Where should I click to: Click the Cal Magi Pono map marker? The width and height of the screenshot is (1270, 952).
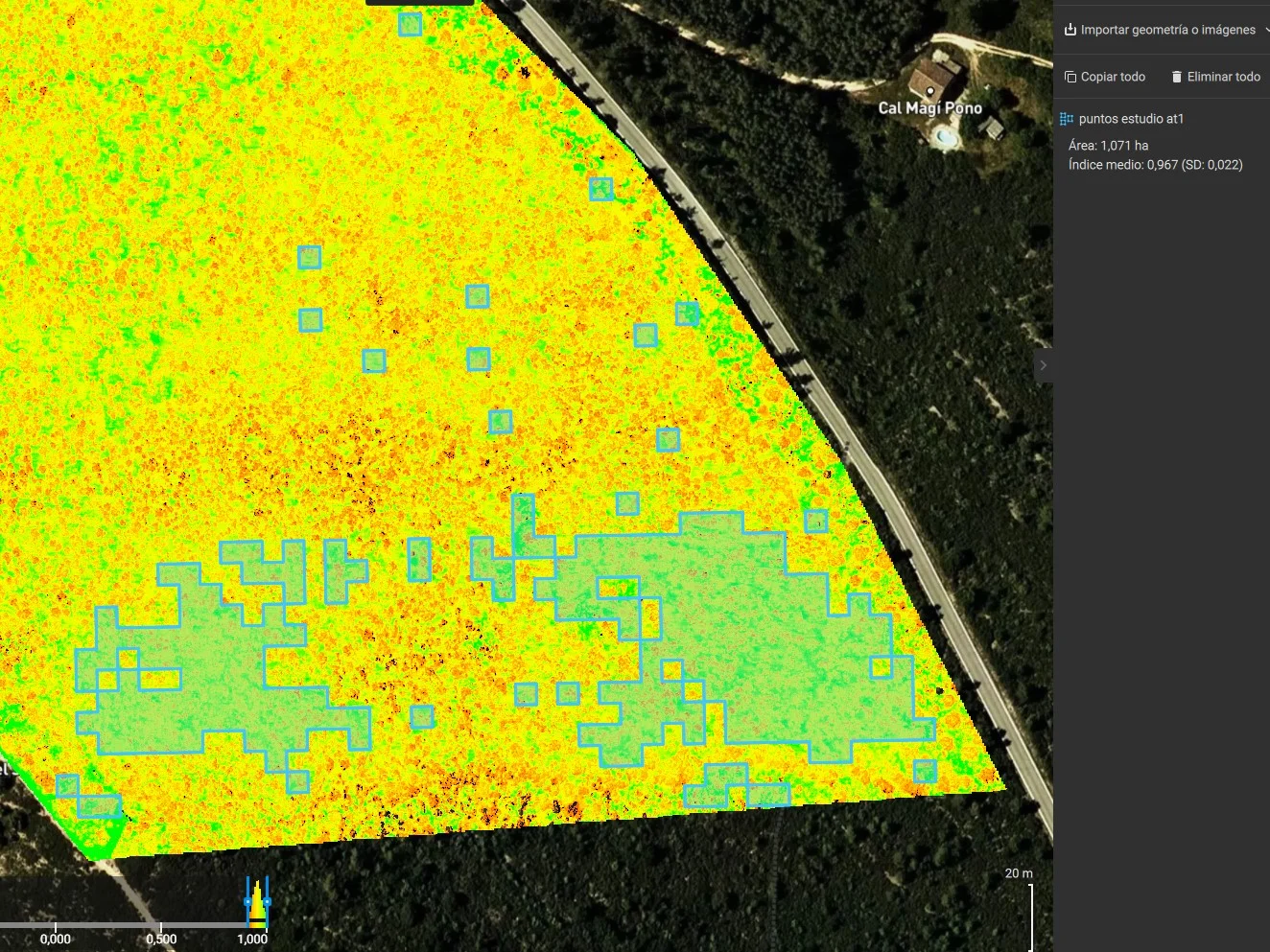(x=929, y=92)
